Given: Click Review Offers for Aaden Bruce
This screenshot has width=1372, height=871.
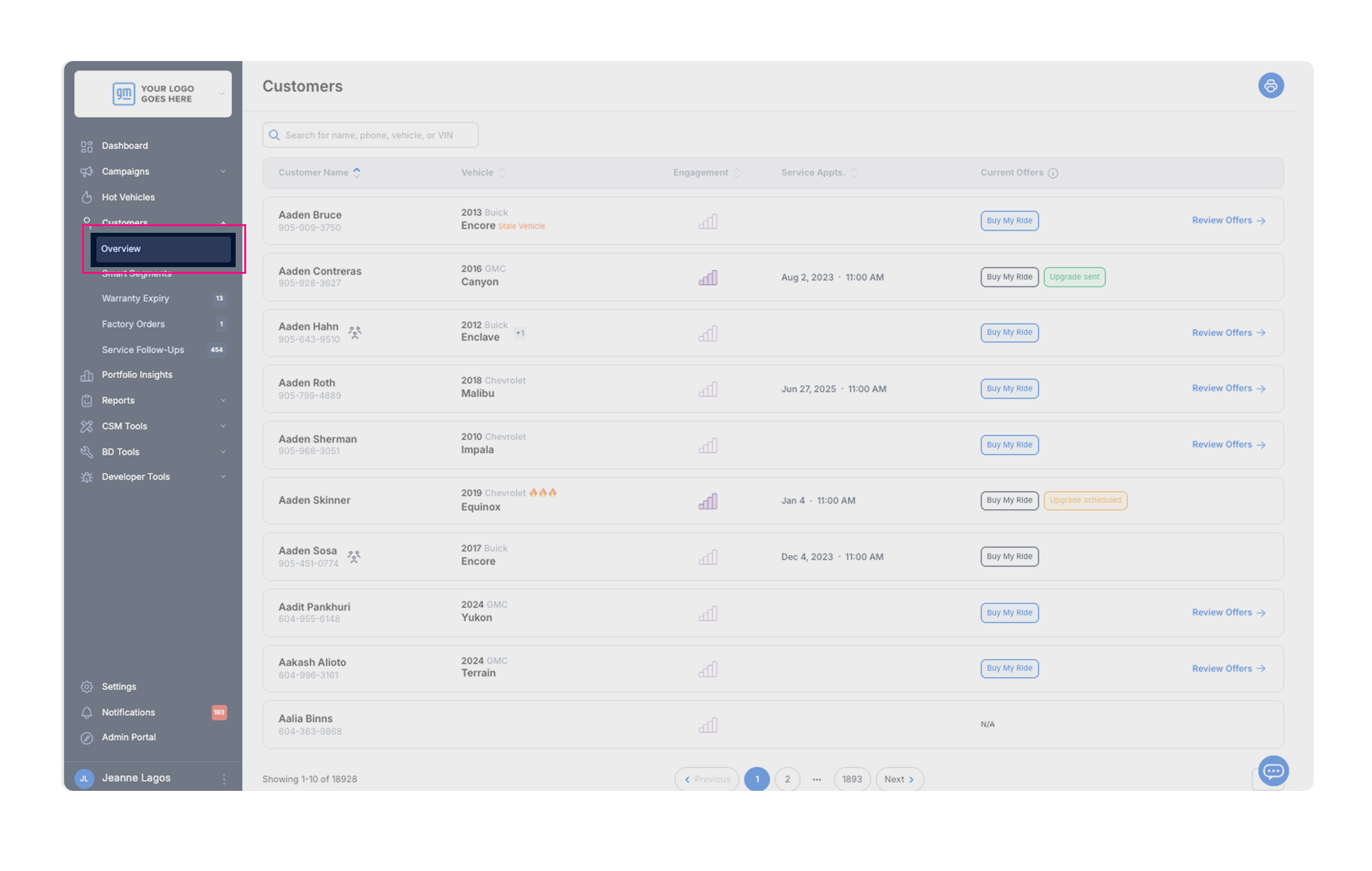Looking at the screenshot, I should pos(1228,220).
